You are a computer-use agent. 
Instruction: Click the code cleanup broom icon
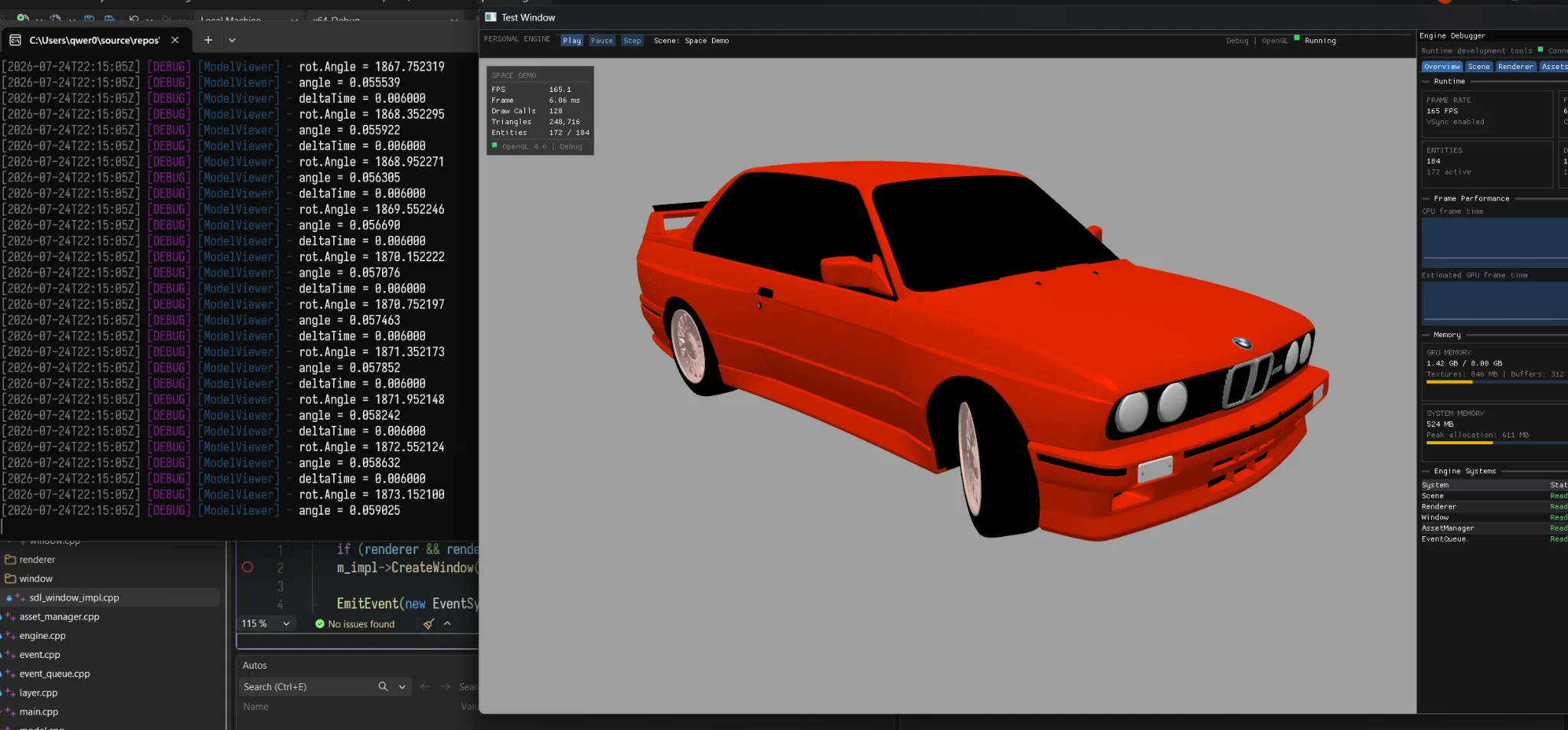(x=429, y=624)
